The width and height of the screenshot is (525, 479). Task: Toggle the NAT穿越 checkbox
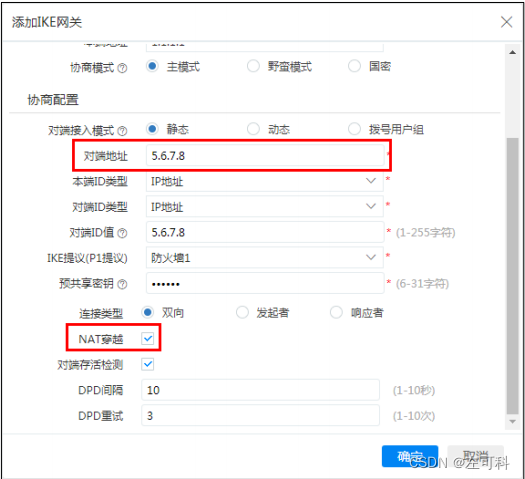[x=148, y=338]
